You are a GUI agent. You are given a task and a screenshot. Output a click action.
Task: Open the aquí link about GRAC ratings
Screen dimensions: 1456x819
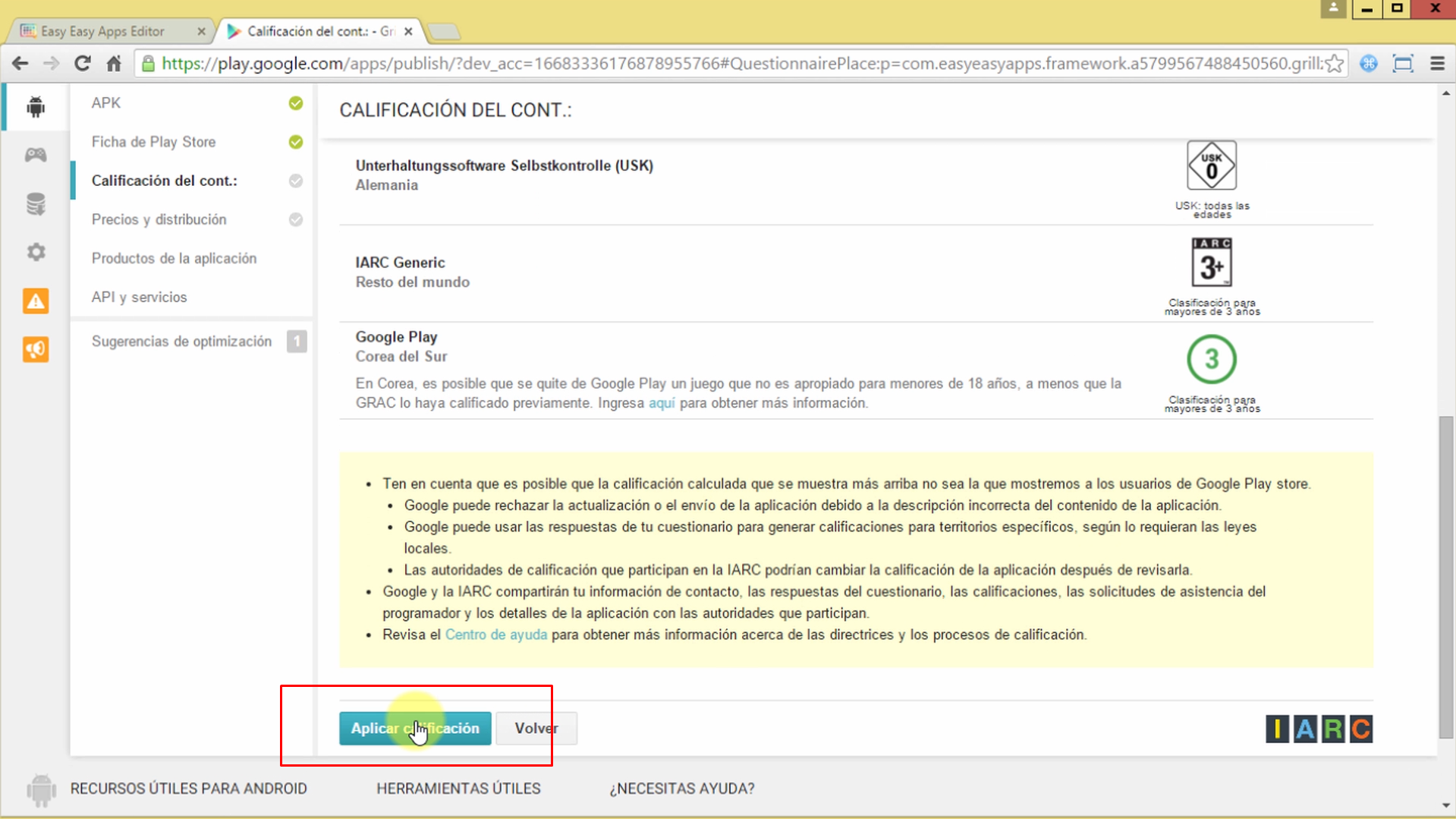(x=662, y=403)
